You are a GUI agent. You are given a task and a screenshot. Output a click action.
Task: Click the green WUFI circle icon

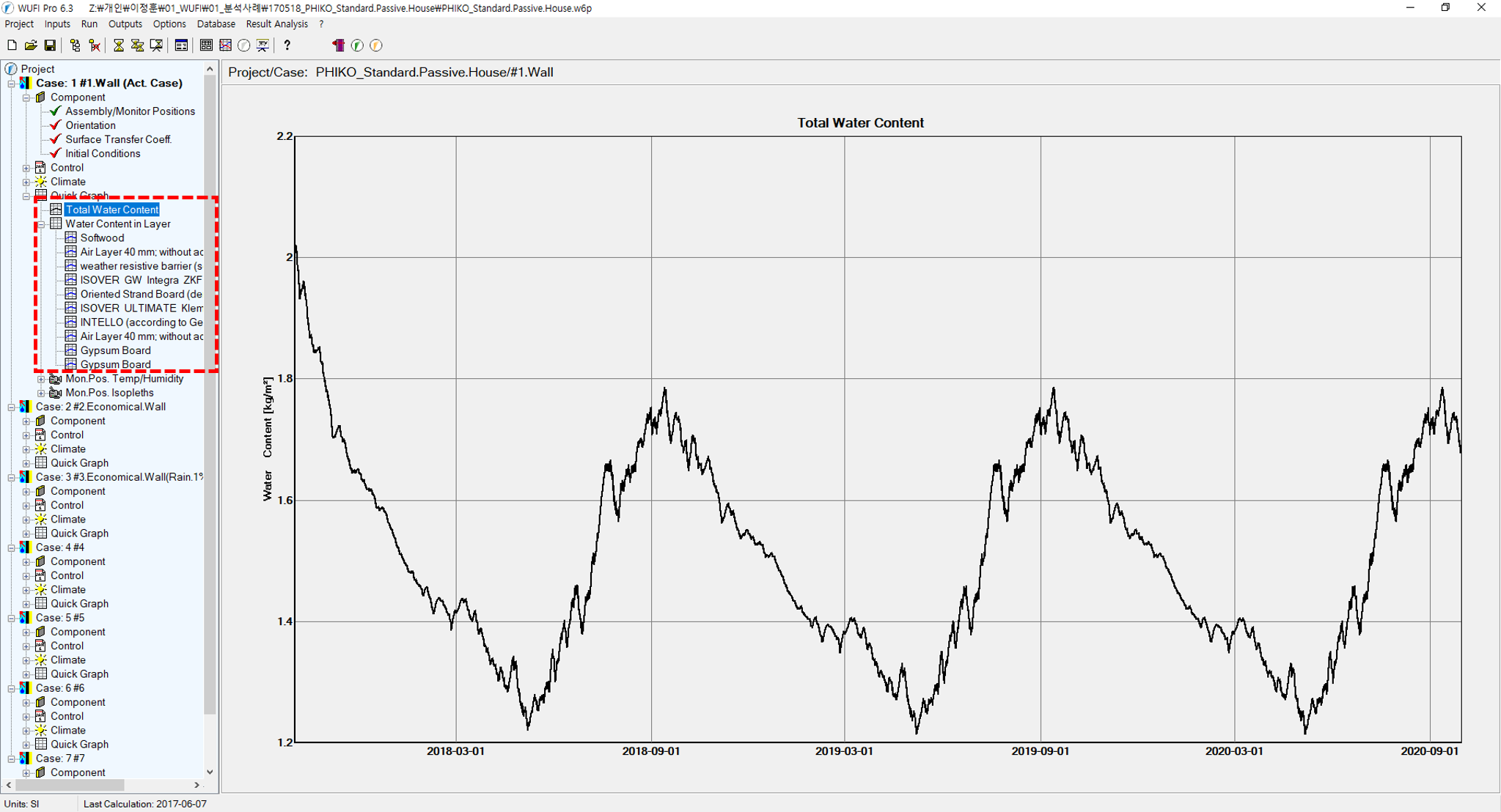[x=357, y=45]
